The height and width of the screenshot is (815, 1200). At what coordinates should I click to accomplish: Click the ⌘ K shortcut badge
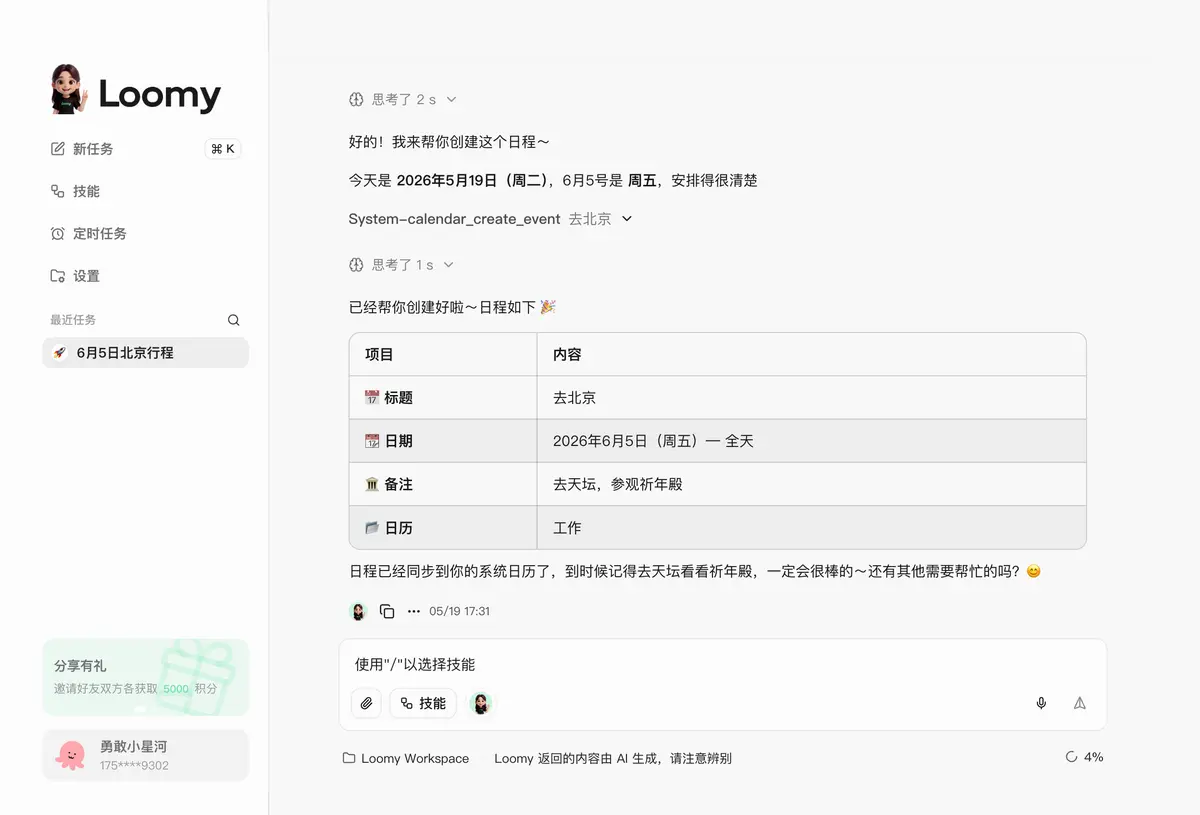pyautogui.click(x=223, y=149)
